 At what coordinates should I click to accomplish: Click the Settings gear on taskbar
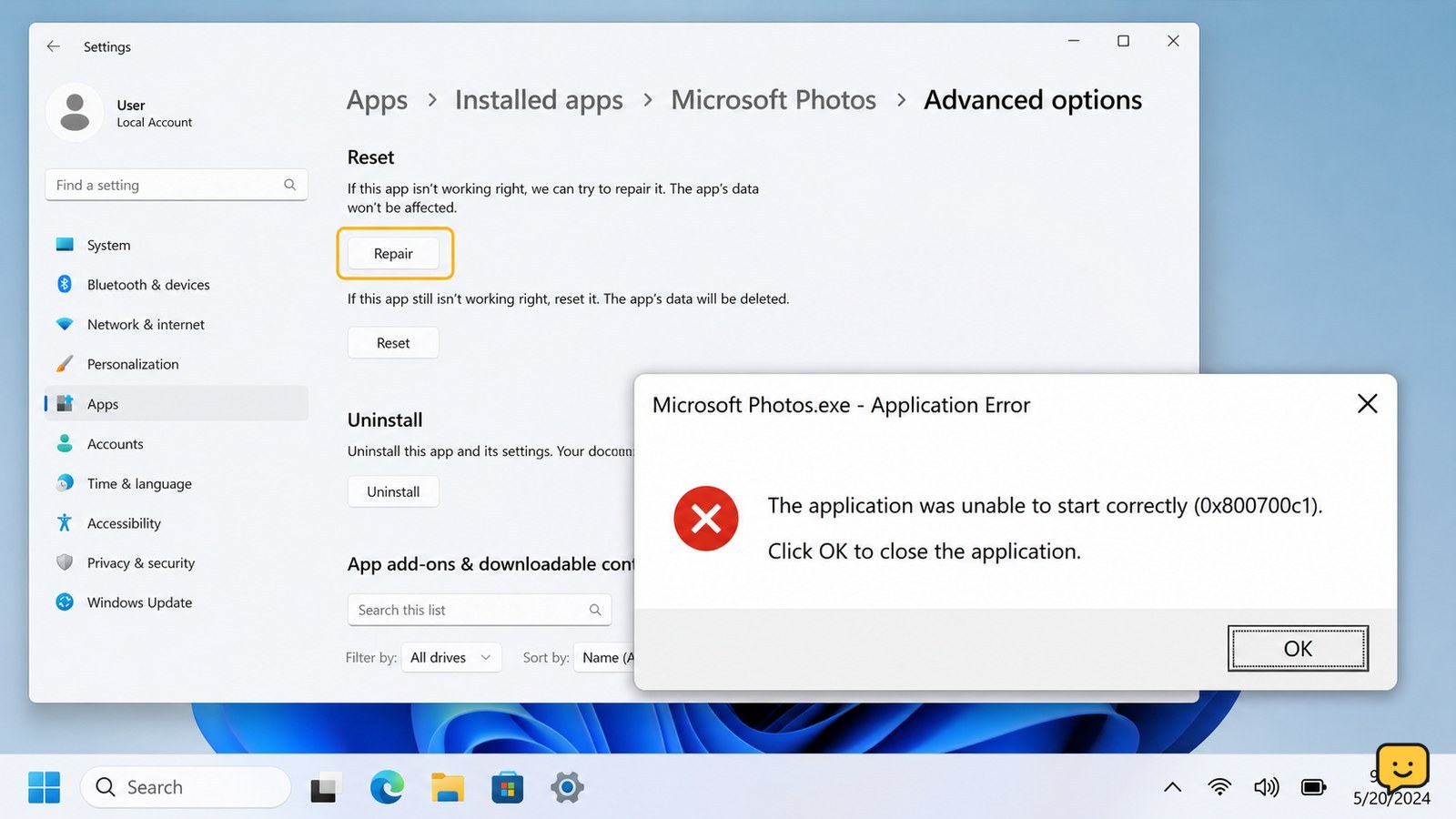tap(567, 787)
